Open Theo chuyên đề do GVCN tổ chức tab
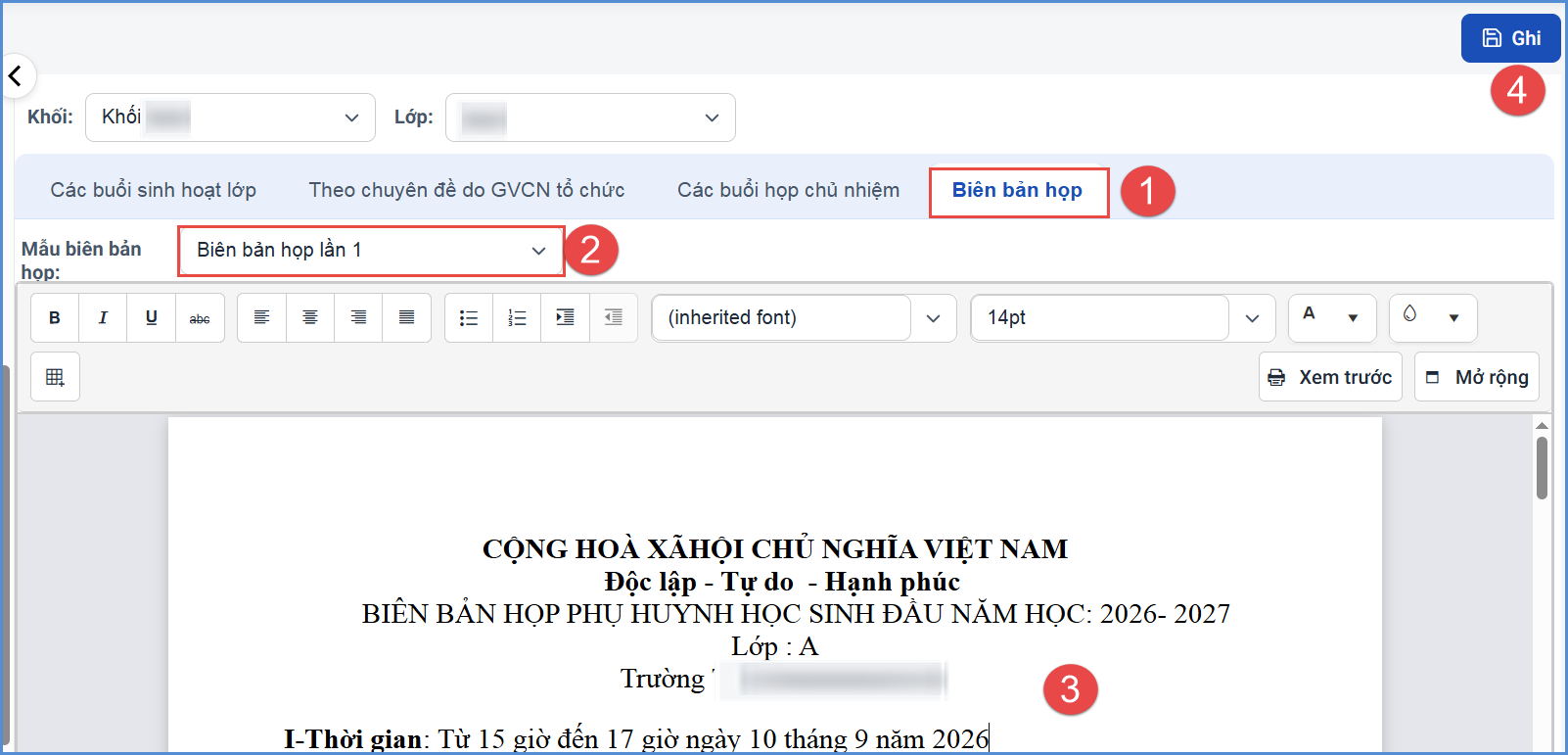 click(467, 190)
